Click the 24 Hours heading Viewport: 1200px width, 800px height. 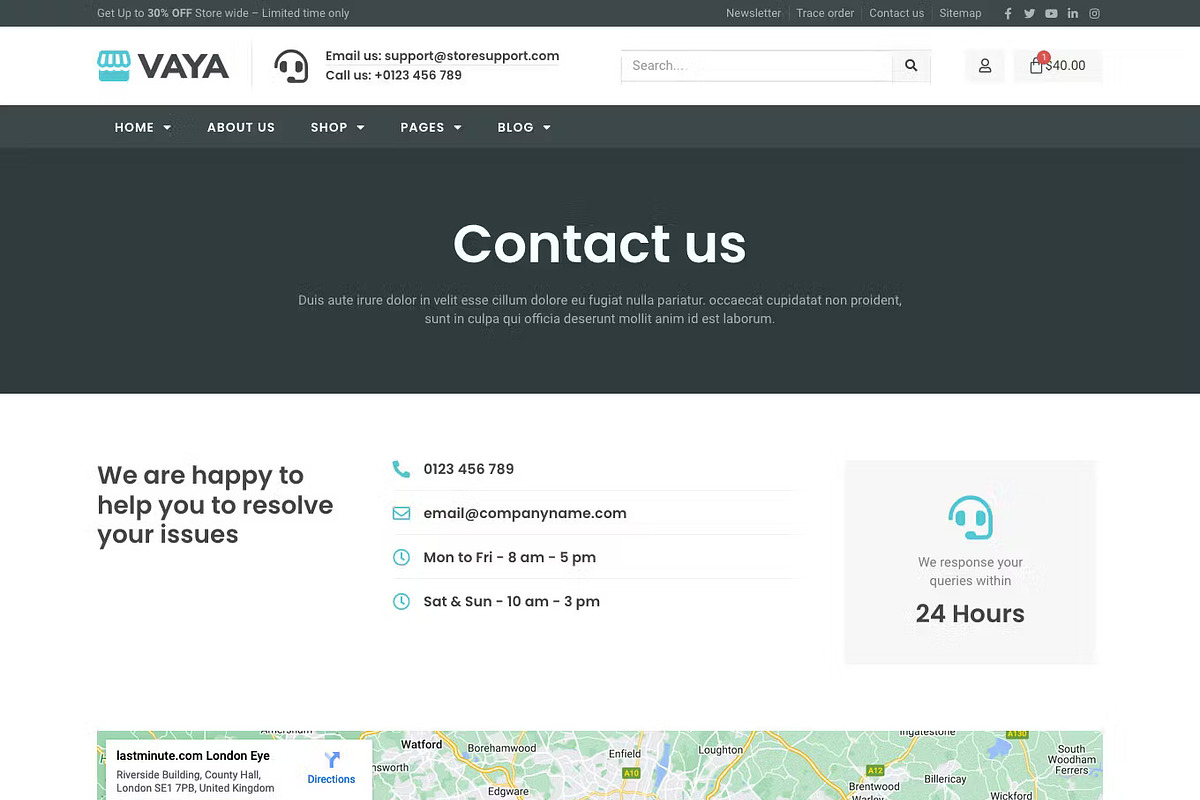(x=970, y=614)
